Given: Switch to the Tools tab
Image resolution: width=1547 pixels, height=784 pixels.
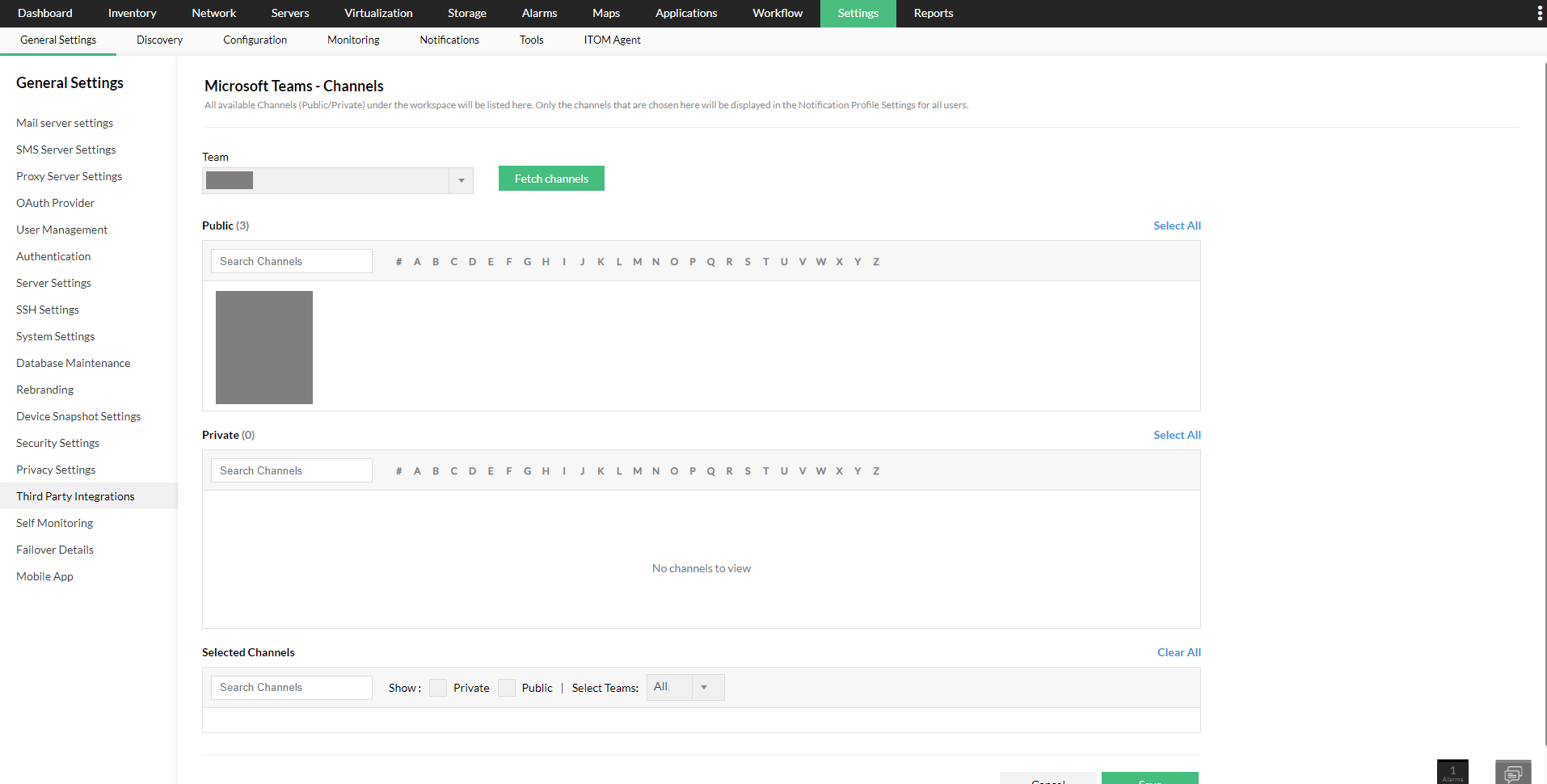Looking at the screenshot, I should (532, 40).
